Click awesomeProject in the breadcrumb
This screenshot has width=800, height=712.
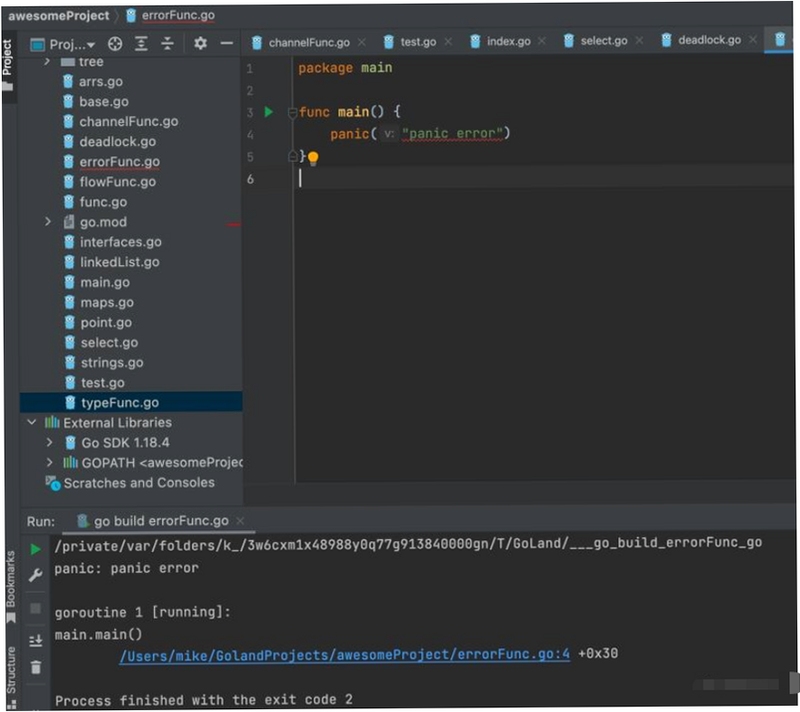pyautogui.click(x=59, y=16)
